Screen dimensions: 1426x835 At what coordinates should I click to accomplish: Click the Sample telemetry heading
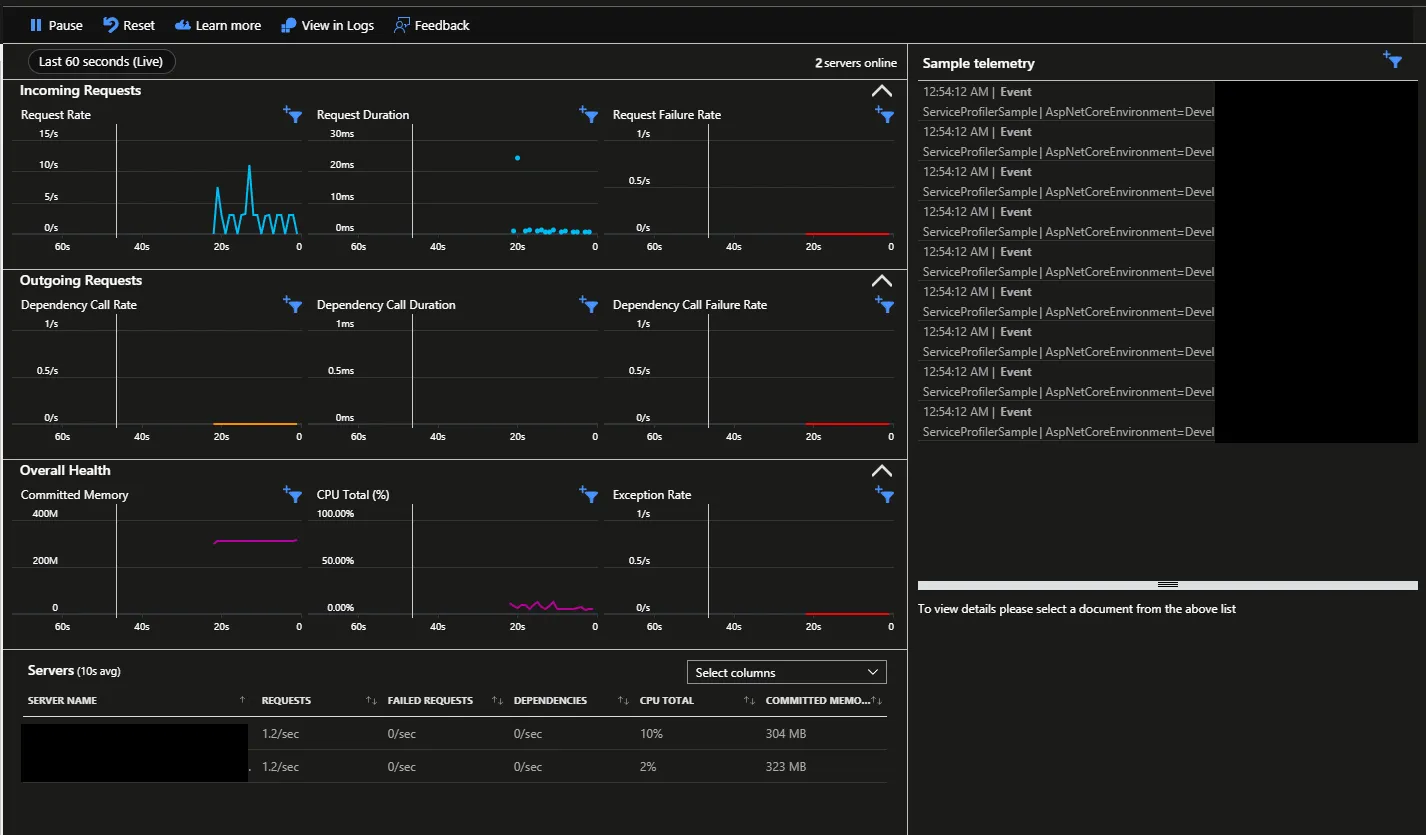pyautogui.click(x=978, y=63)
